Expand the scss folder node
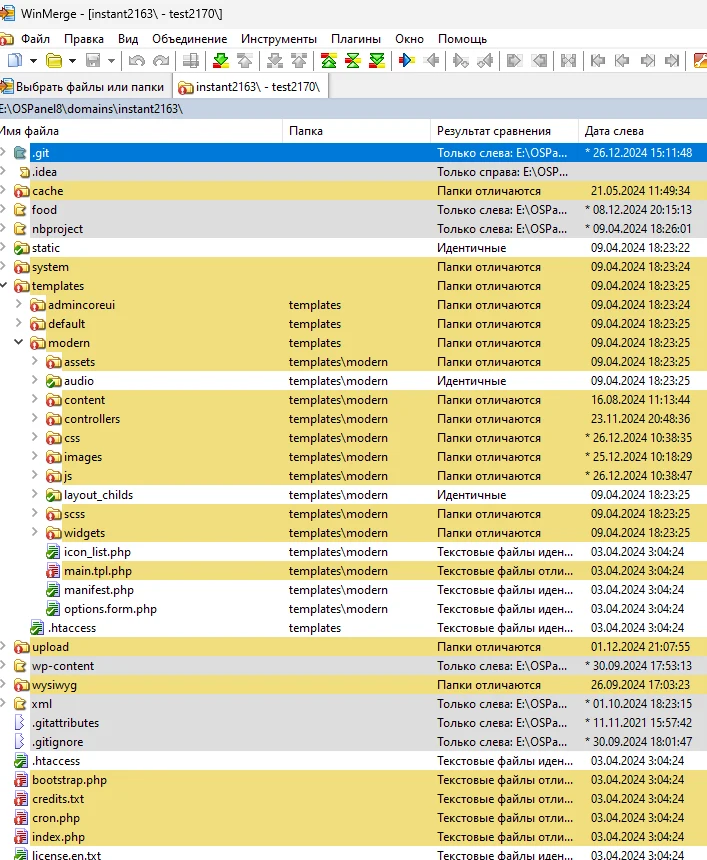The image size is (707, 860). [35, 513]
